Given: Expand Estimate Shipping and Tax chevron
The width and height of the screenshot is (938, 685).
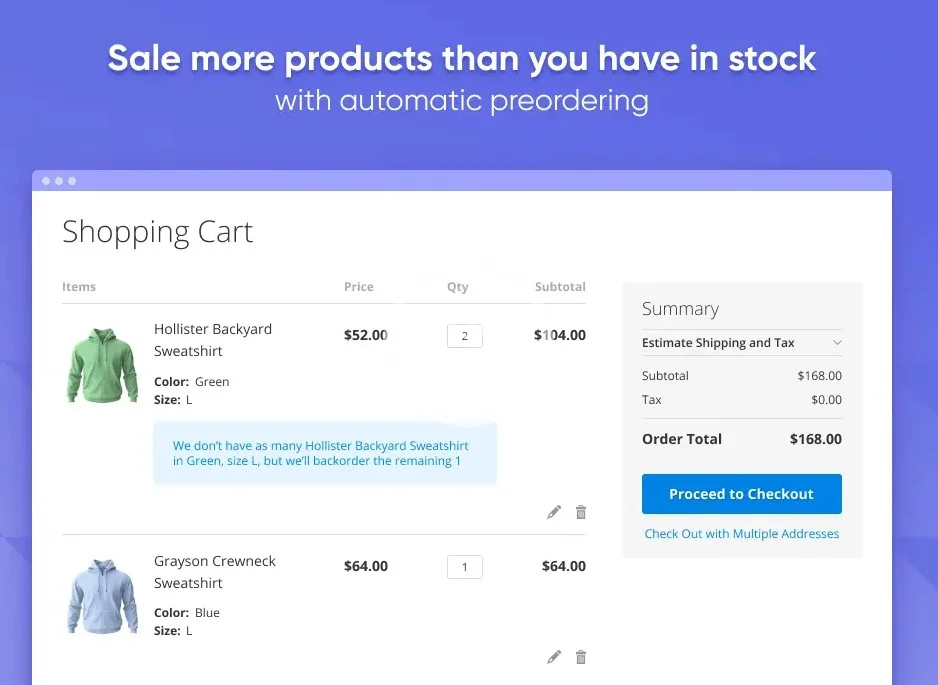Looking at the screenshot, I should tap(837, 343).
